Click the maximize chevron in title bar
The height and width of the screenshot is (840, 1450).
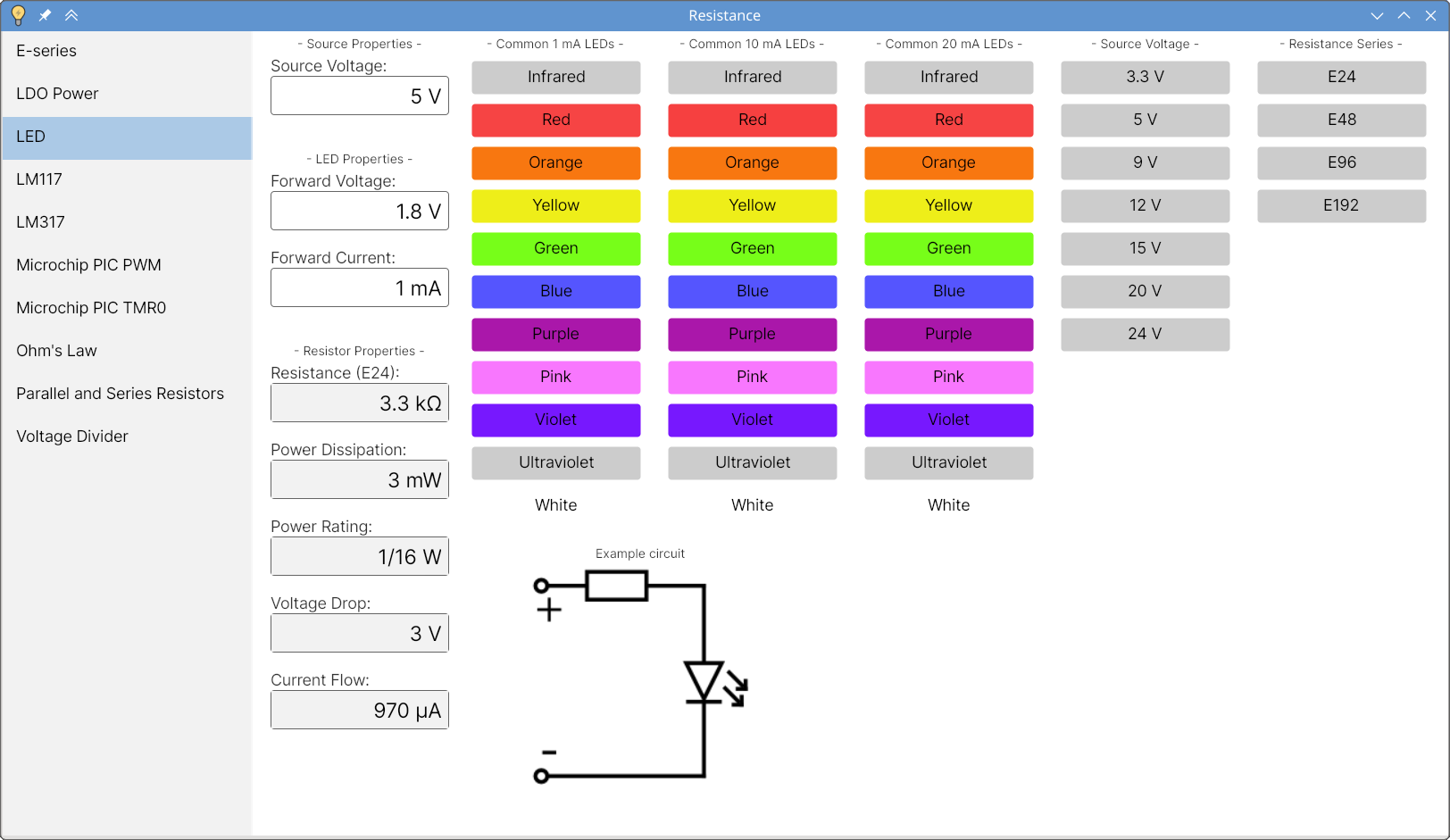(1404, 15)
